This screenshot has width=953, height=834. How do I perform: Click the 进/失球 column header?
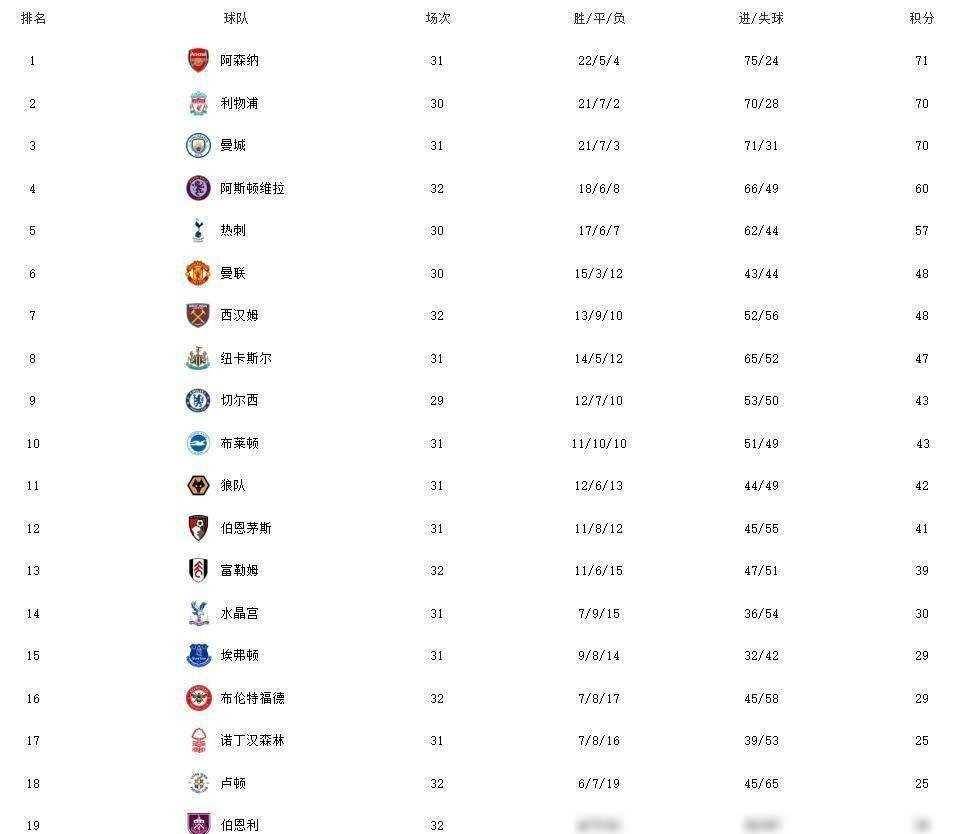click(761, 18)
